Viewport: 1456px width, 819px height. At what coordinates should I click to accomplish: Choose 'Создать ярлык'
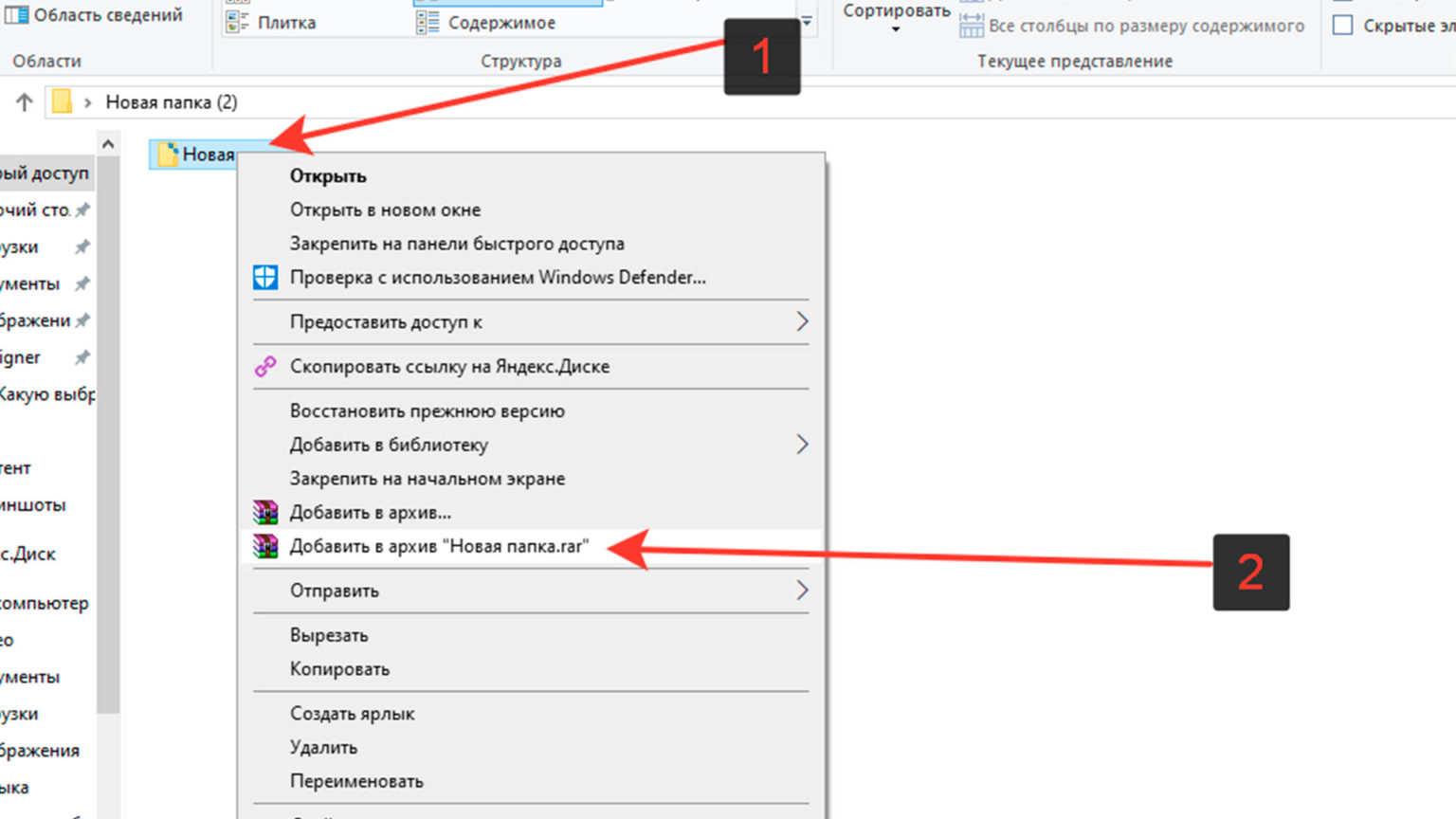pyautogui.click(x=352, y=714)
